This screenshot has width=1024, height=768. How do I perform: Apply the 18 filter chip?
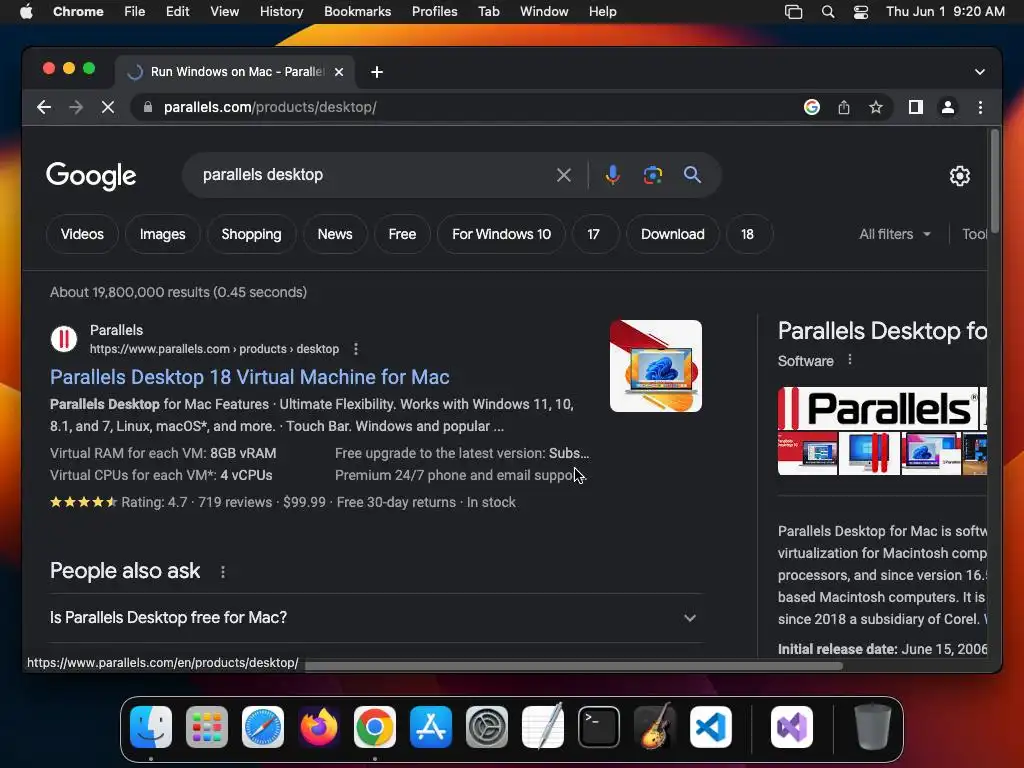(748, 234)
